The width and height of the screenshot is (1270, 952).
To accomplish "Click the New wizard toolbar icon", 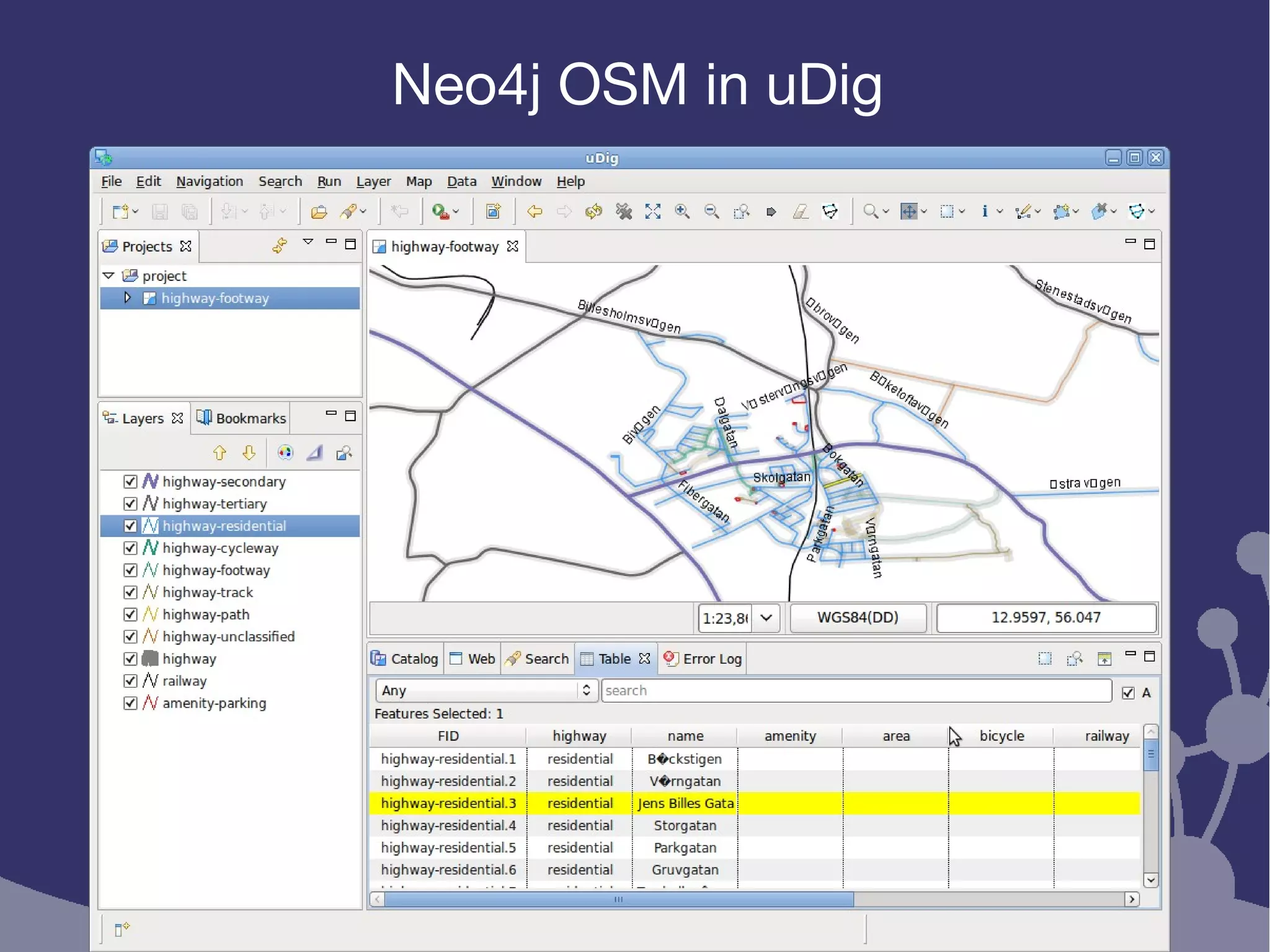I will point(120,212).
